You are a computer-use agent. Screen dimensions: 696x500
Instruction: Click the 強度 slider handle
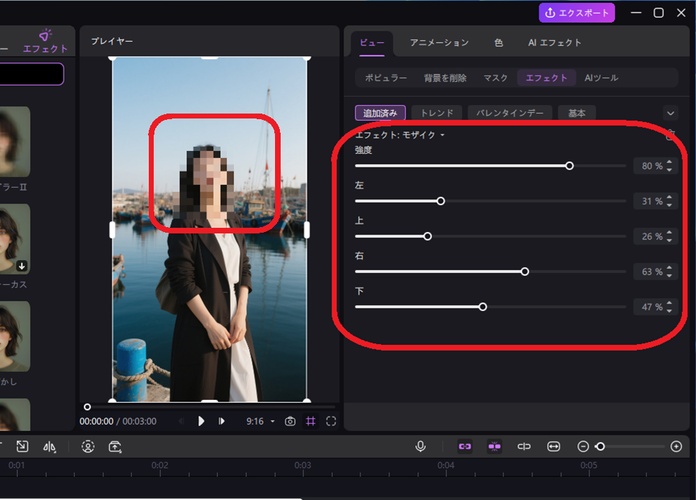pyautogui.click(x=569, y=166)
